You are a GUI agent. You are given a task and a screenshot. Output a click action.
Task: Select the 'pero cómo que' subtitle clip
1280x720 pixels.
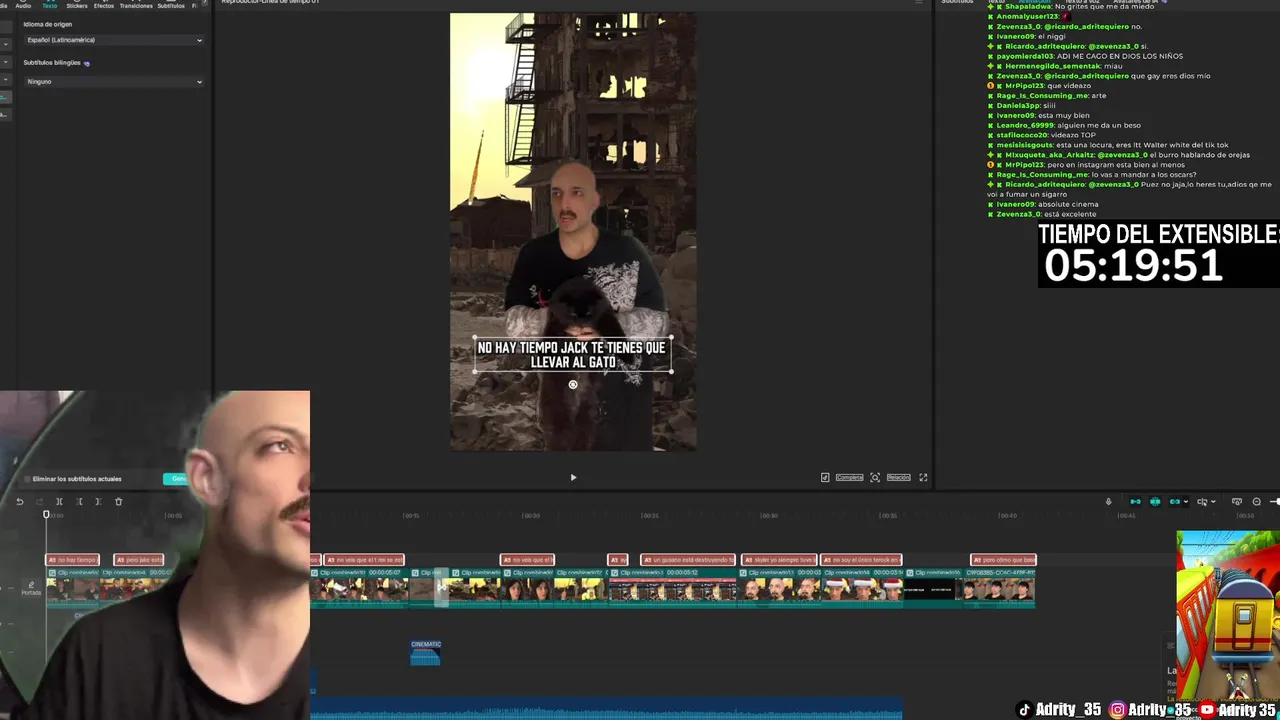[x=1003, y=560]
